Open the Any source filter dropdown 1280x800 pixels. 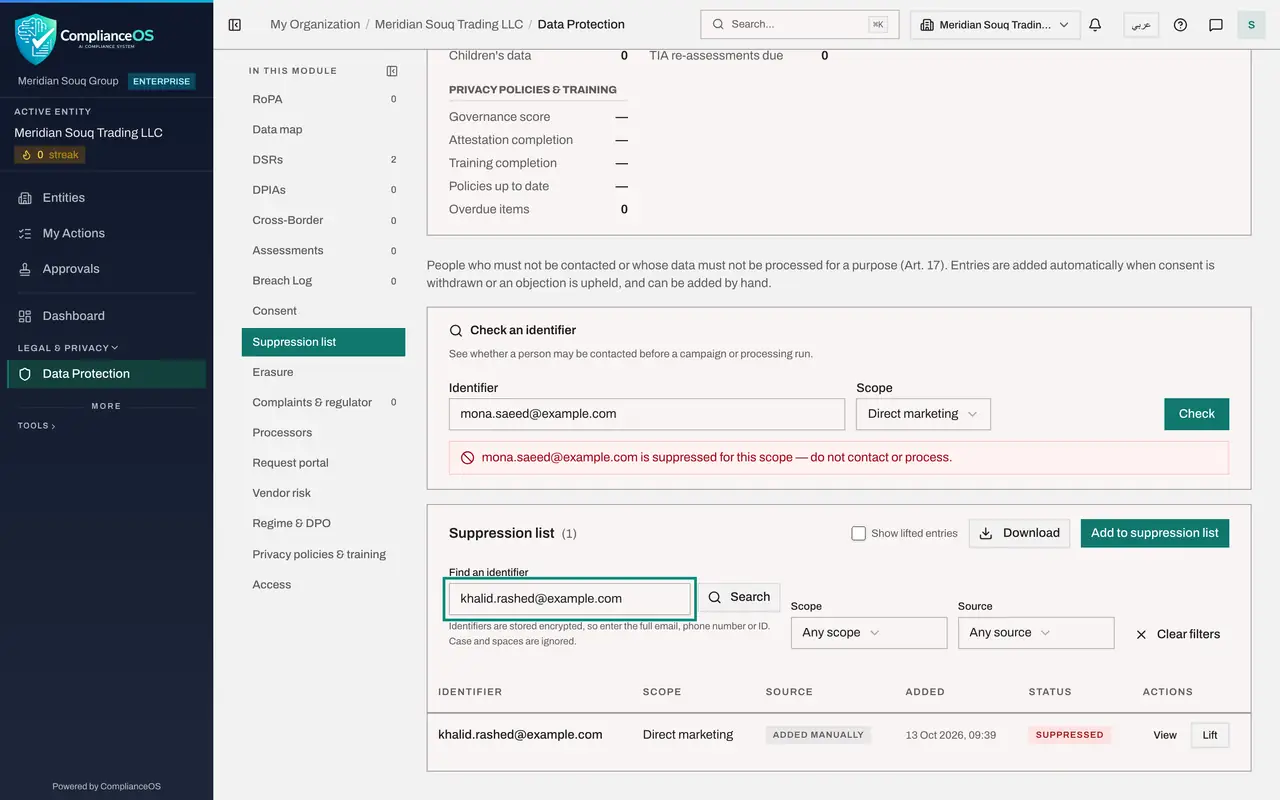pyautogui.click(x=1035, y=633)
